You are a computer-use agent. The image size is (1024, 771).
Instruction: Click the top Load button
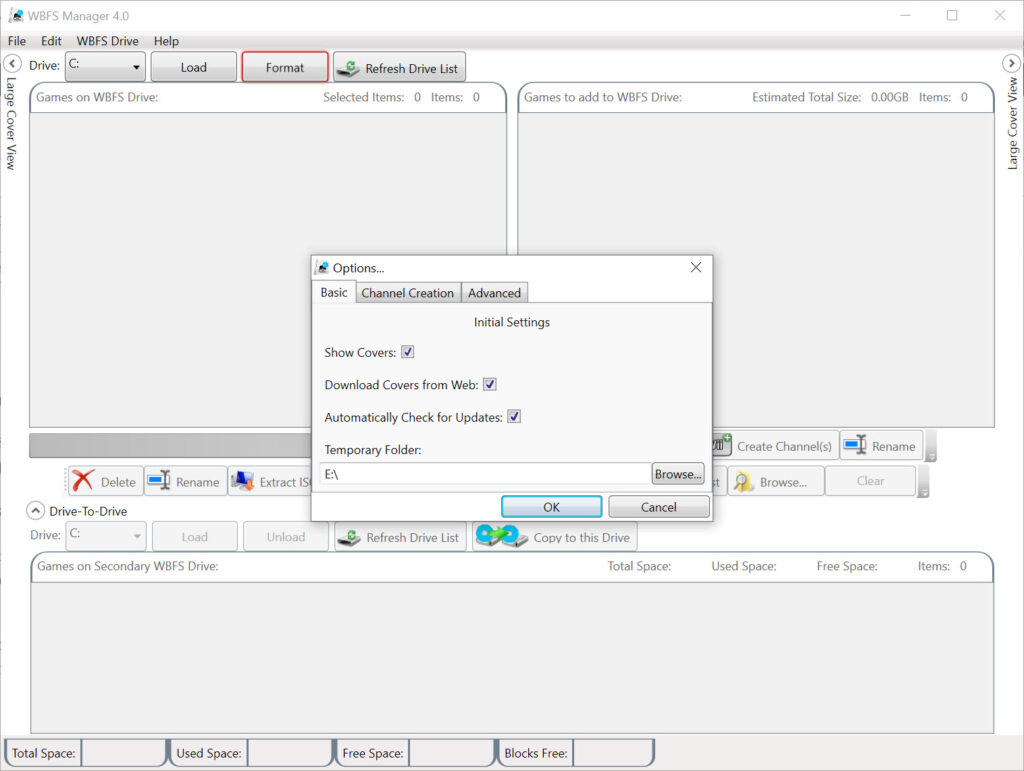click(x=193, y=67)
